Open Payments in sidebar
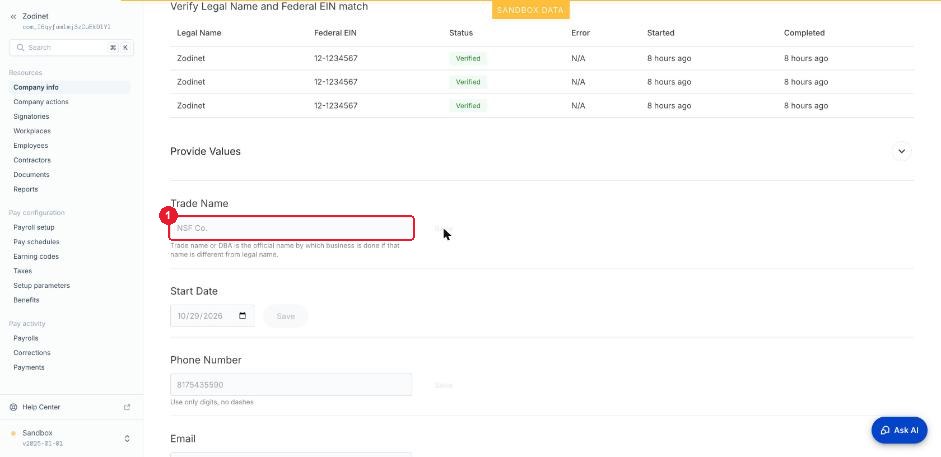Viewport: 941px width, 457px height. pyautogui.click(x=29, y=367)
